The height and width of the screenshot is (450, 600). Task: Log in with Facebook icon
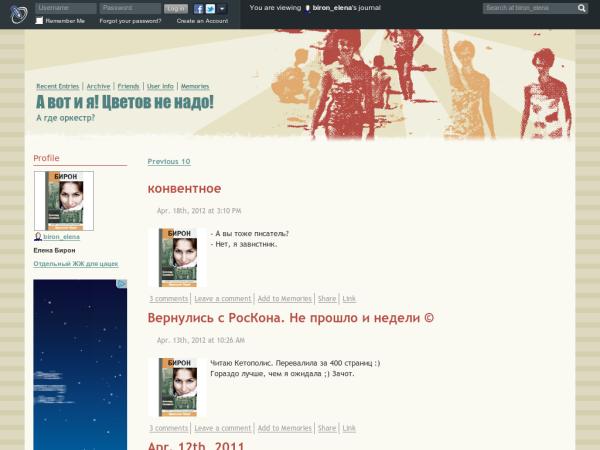point(199,8)
